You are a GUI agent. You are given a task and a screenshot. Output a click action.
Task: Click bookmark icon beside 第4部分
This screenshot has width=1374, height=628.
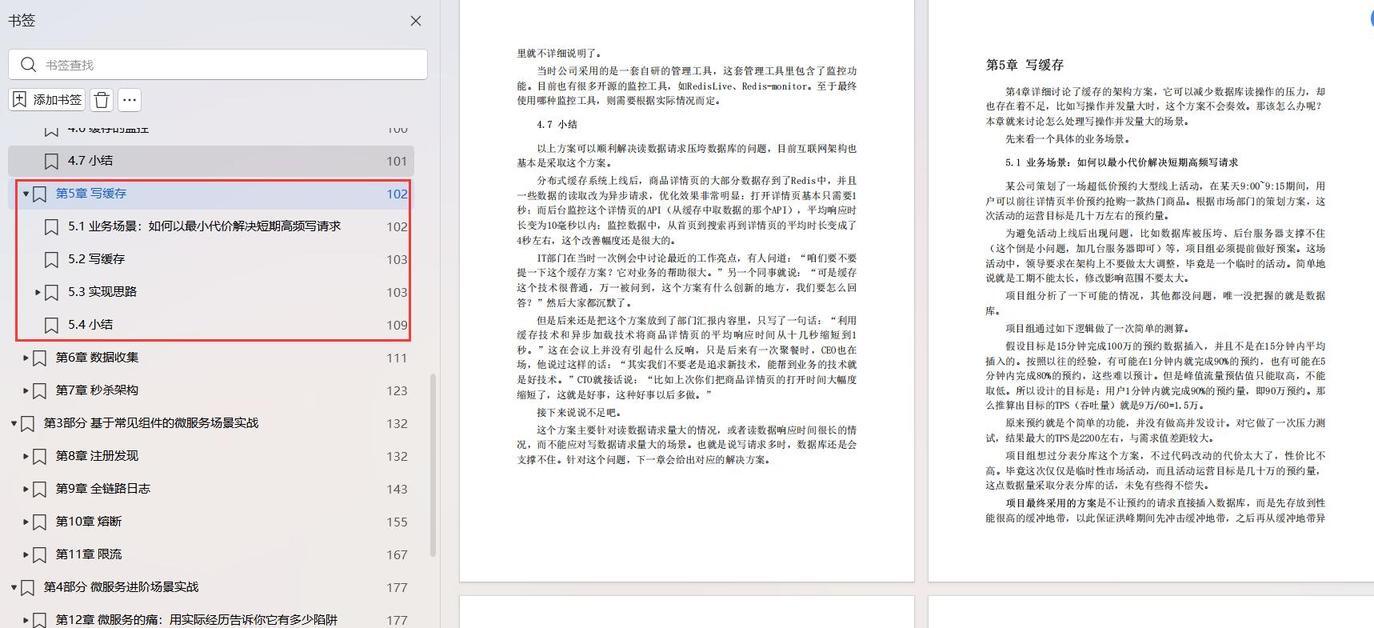[27, 588]
